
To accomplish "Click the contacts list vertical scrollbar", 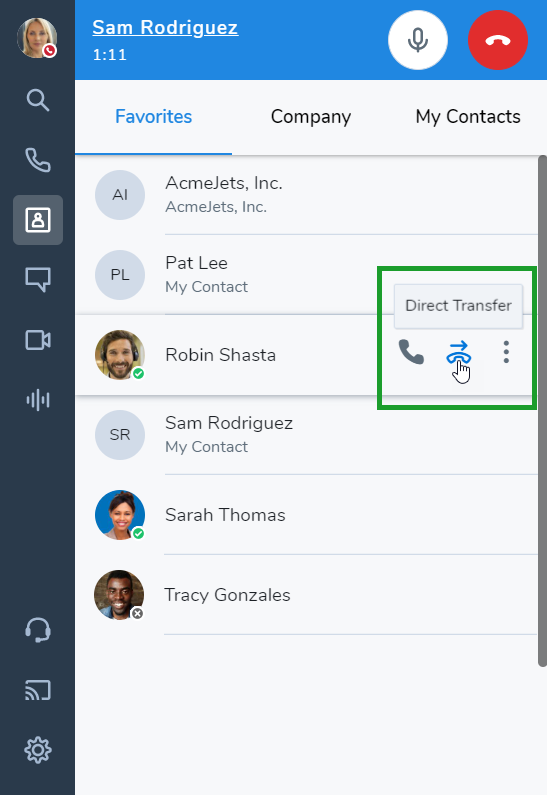I will coord(542,411).
